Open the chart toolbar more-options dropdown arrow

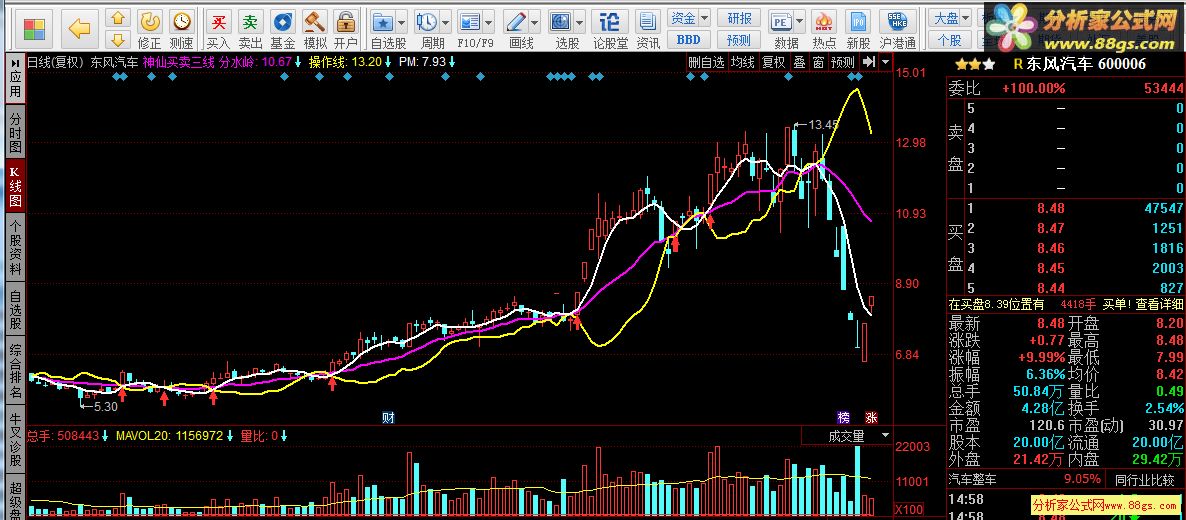coord(884,62)
